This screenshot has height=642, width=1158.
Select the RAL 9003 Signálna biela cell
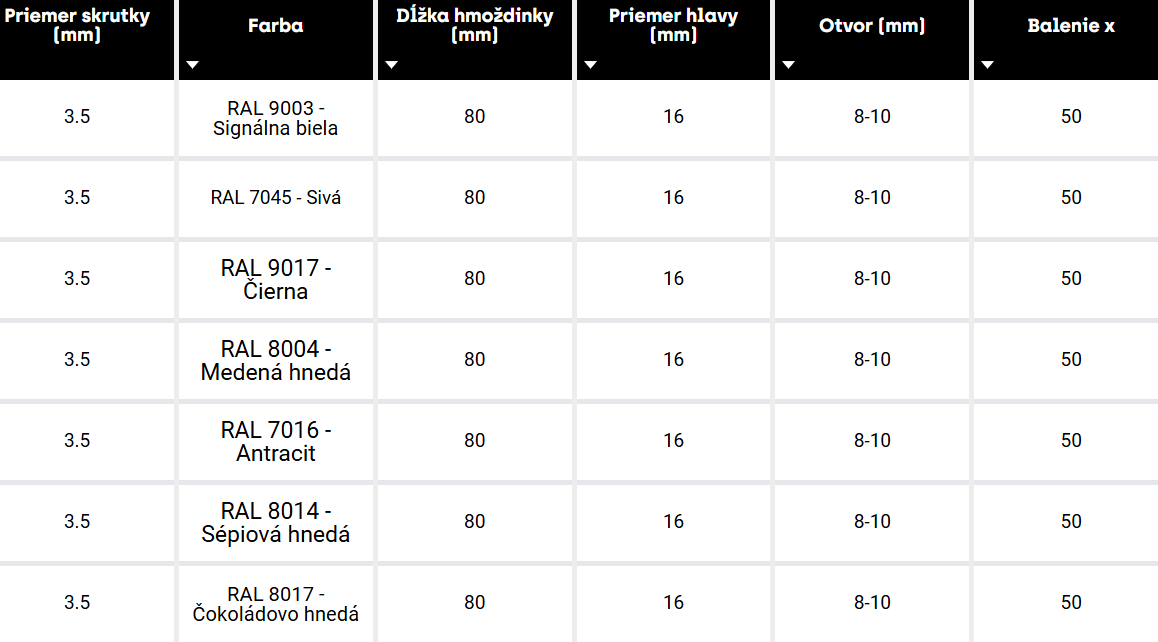tap(276, 118)
